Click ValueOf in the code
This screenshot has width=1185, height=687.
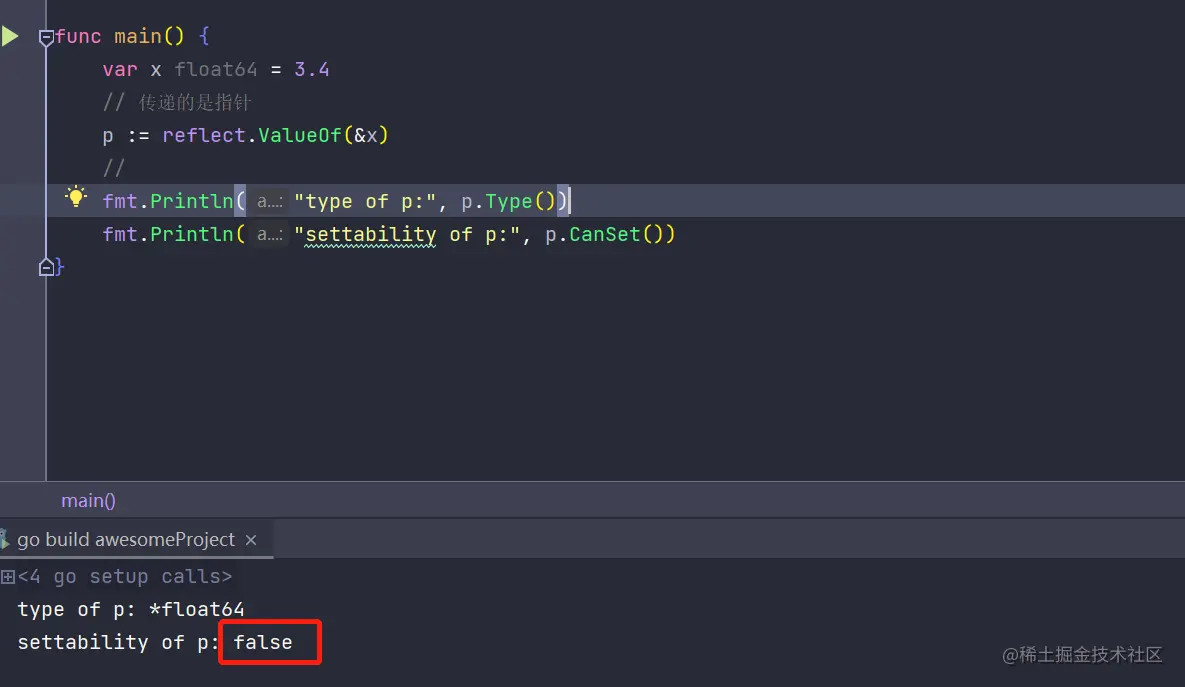300,135
